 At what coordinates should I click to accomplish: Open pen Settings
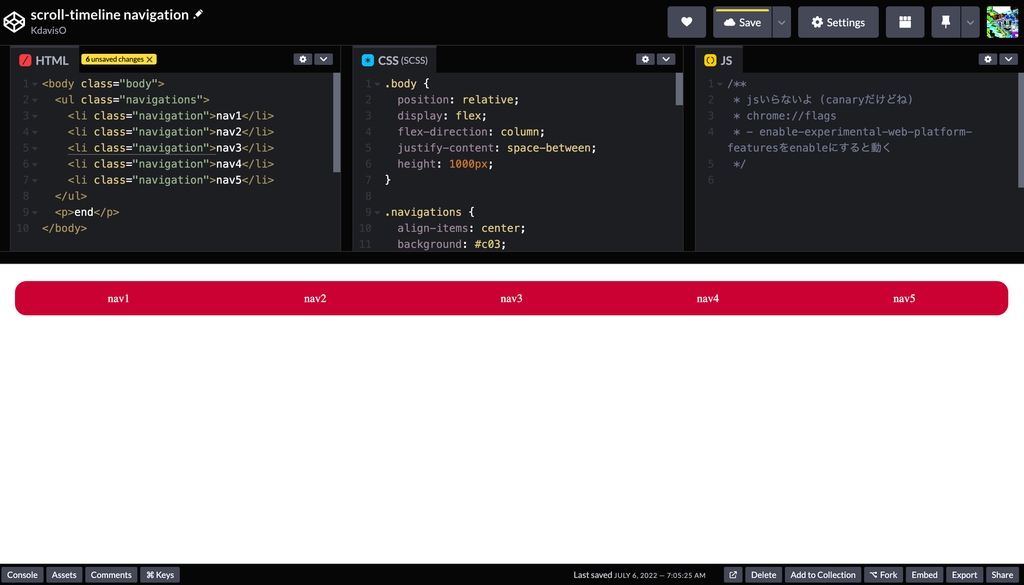(838, 22)
